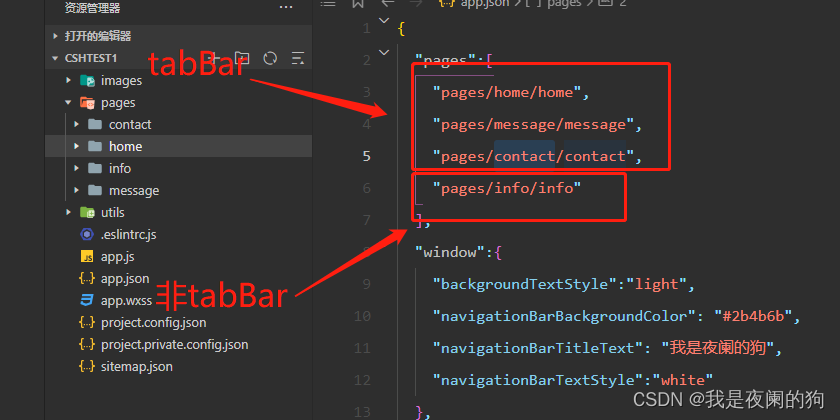
Task: Fold the pages array at line 2
Action: tap(384, 52)
